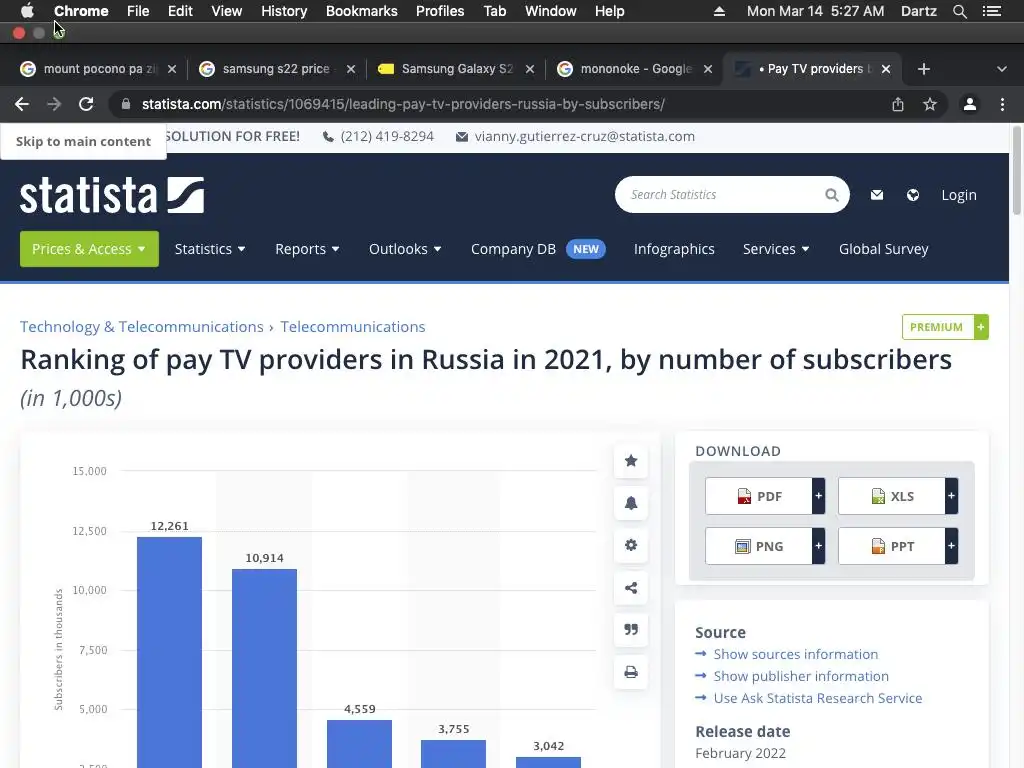
Task: Open Global Survey link
Action: point(884,249)
